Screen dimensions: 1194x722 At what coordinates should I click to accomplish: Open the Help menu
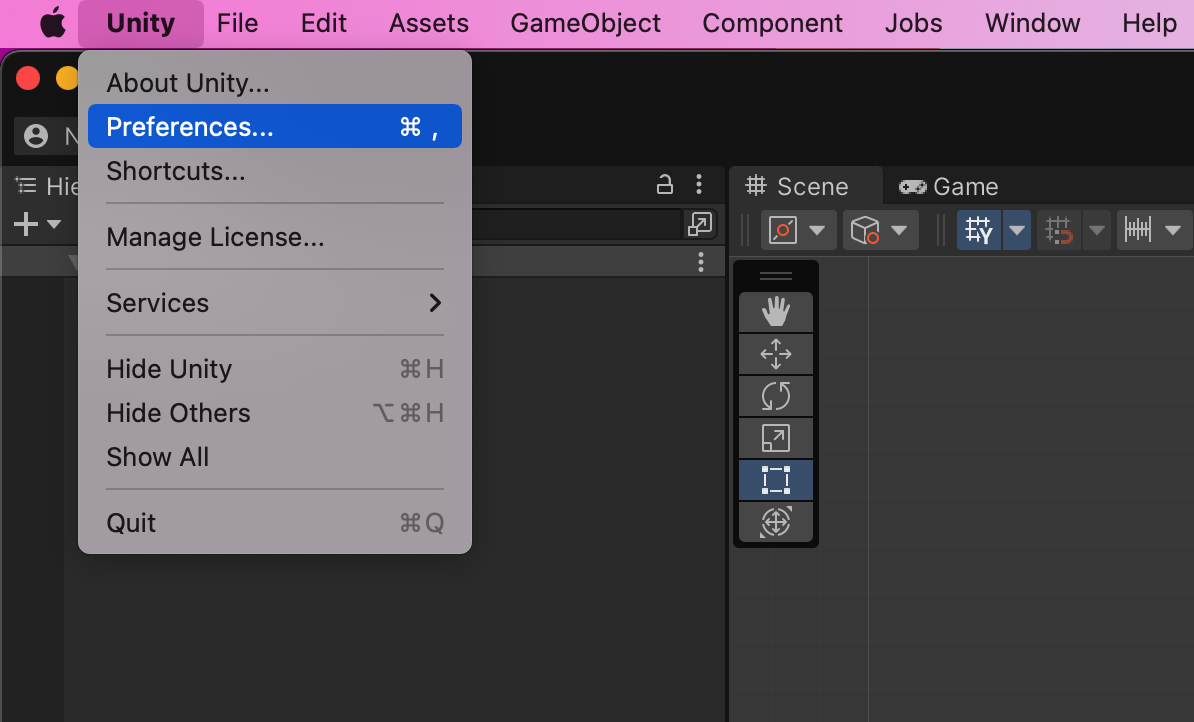[x=1149, y=24]
